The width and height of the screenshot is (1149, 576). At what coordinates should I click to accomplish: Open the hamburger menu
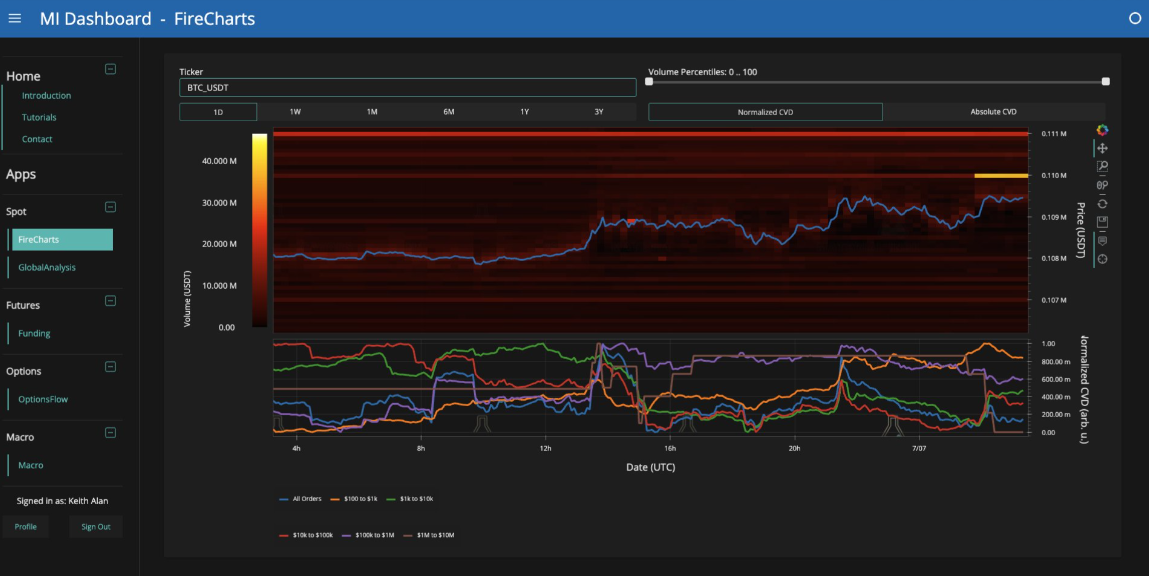click(x=14, y=18)
